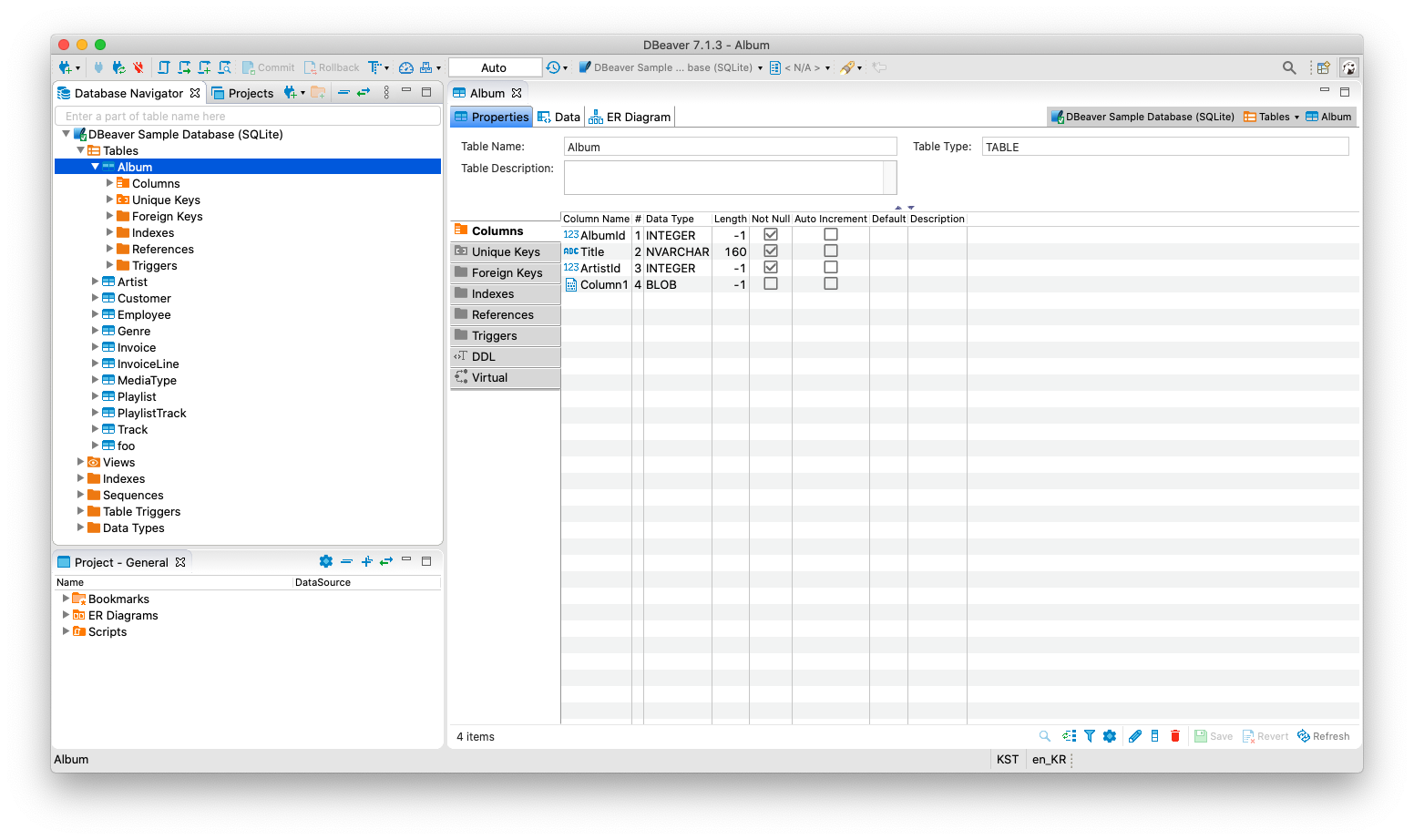Click the Open Perspective icon at top right

pos(1324,67)
